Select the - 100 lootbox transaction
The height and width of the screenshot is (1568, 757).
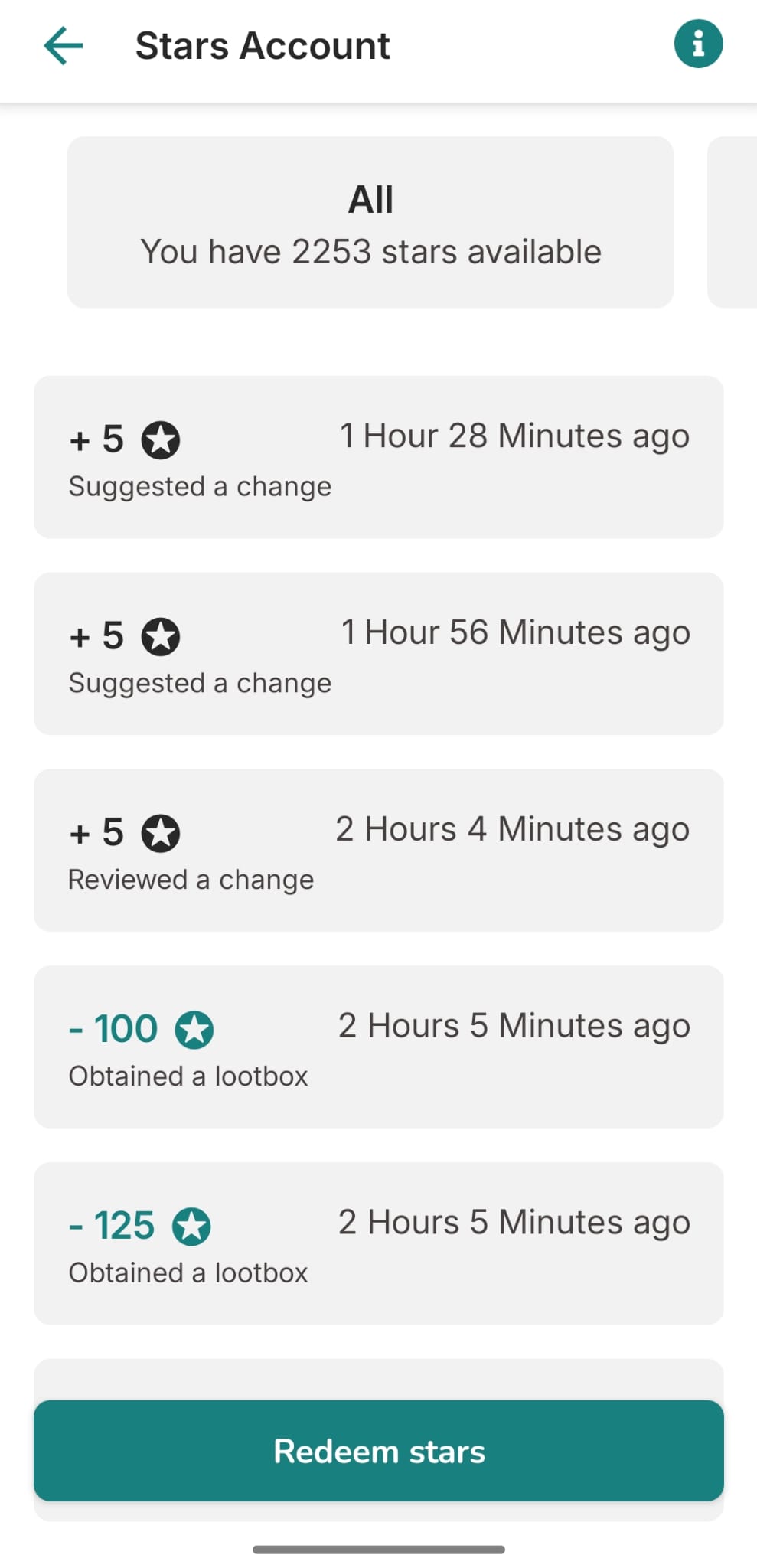tap(378, 1047)
